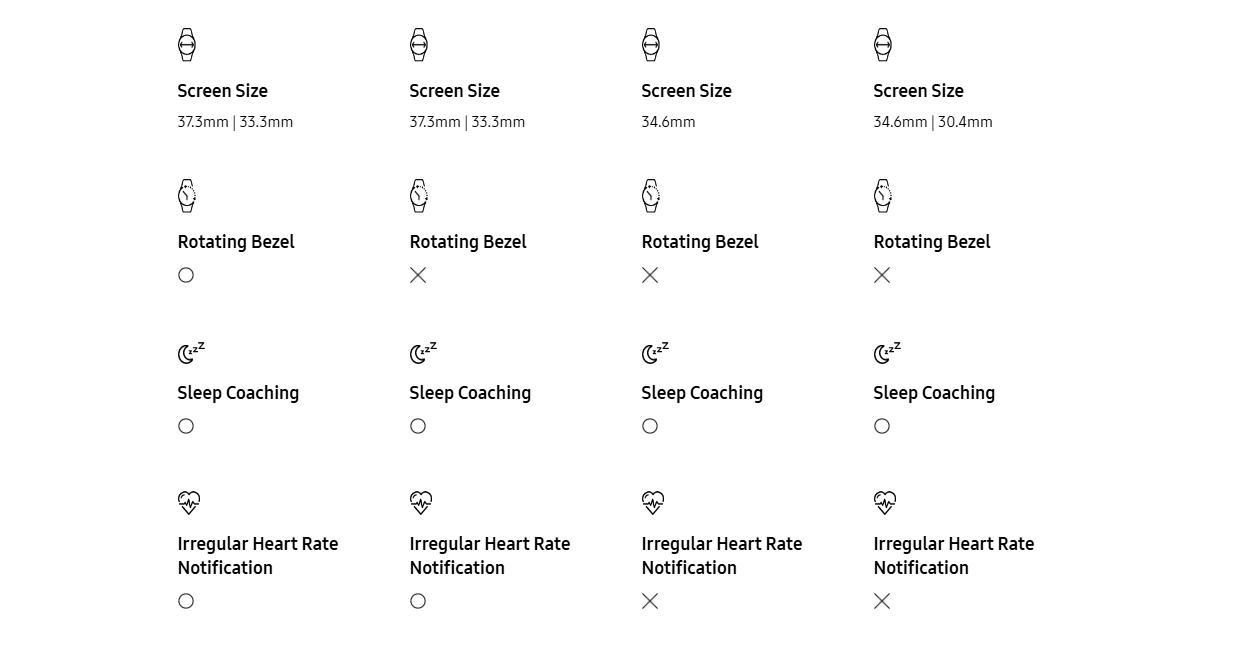Click the X mark under fourth column Rotating Bezel
The height and width of the screenshot is (655, 1242).
point(882,275)
